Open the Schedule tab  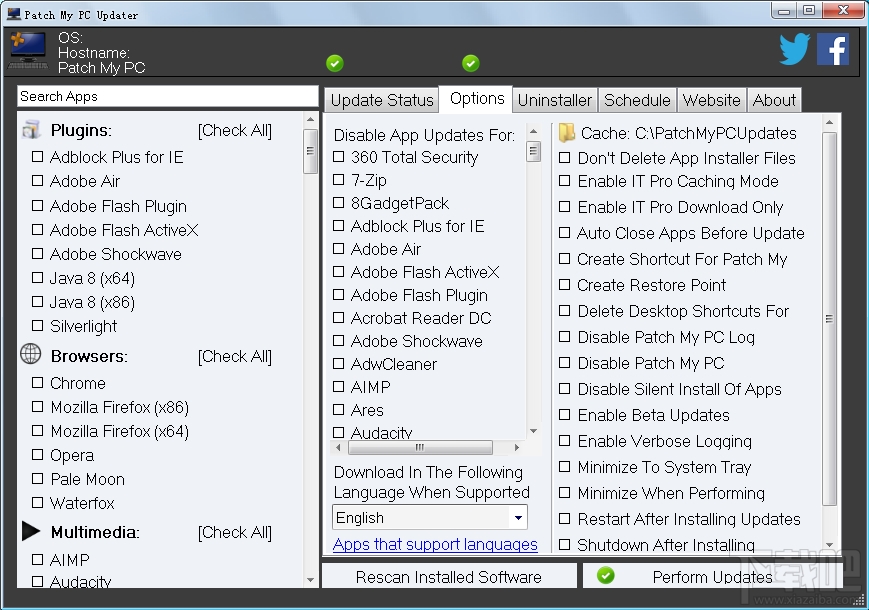tap(637, 99)
